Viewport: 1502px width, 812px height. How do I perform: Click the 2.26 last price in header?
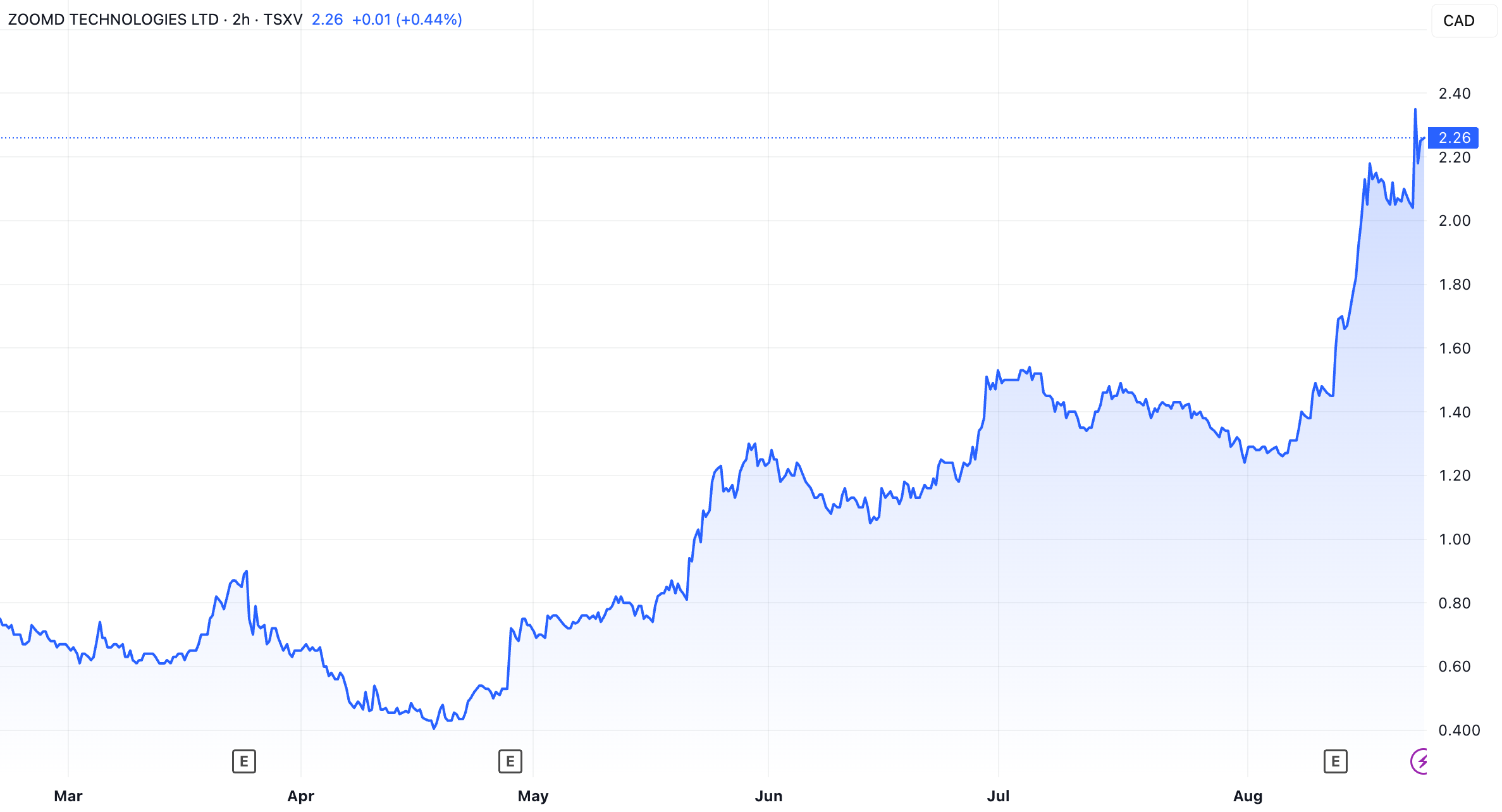(x=327, y=20)
